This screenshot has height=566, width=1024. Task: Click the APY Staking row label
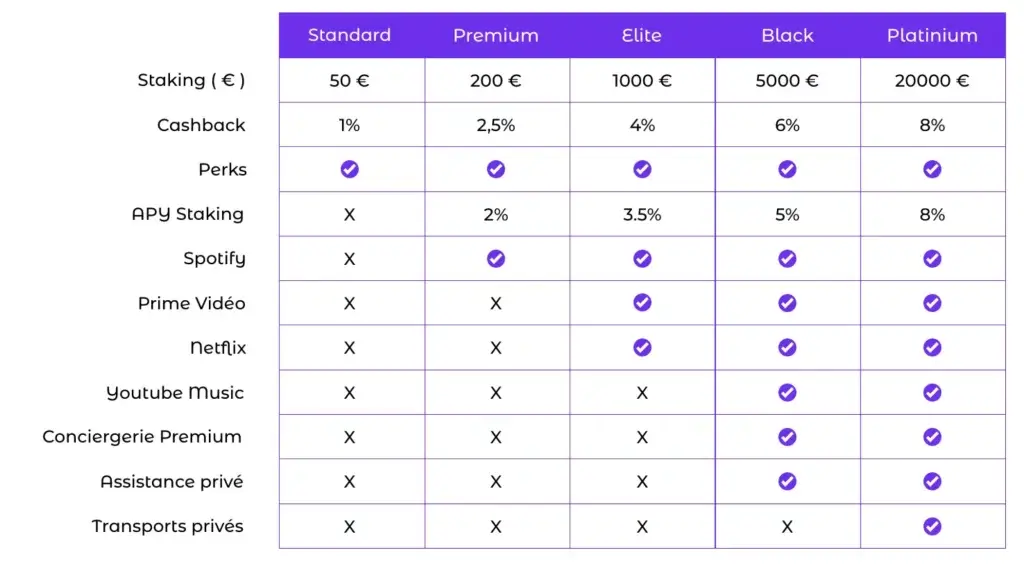(188, 214)
